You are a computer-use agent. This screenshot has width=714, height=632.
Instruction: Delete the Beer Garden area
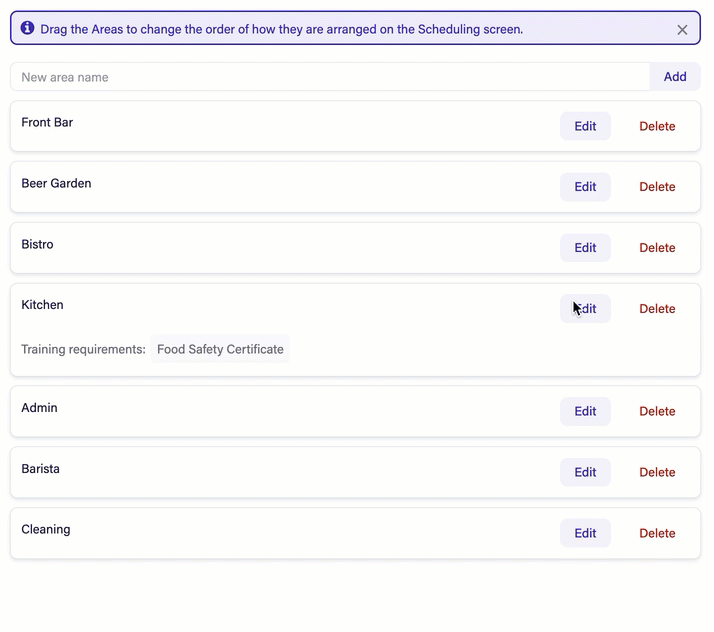(x=657, y=187)
